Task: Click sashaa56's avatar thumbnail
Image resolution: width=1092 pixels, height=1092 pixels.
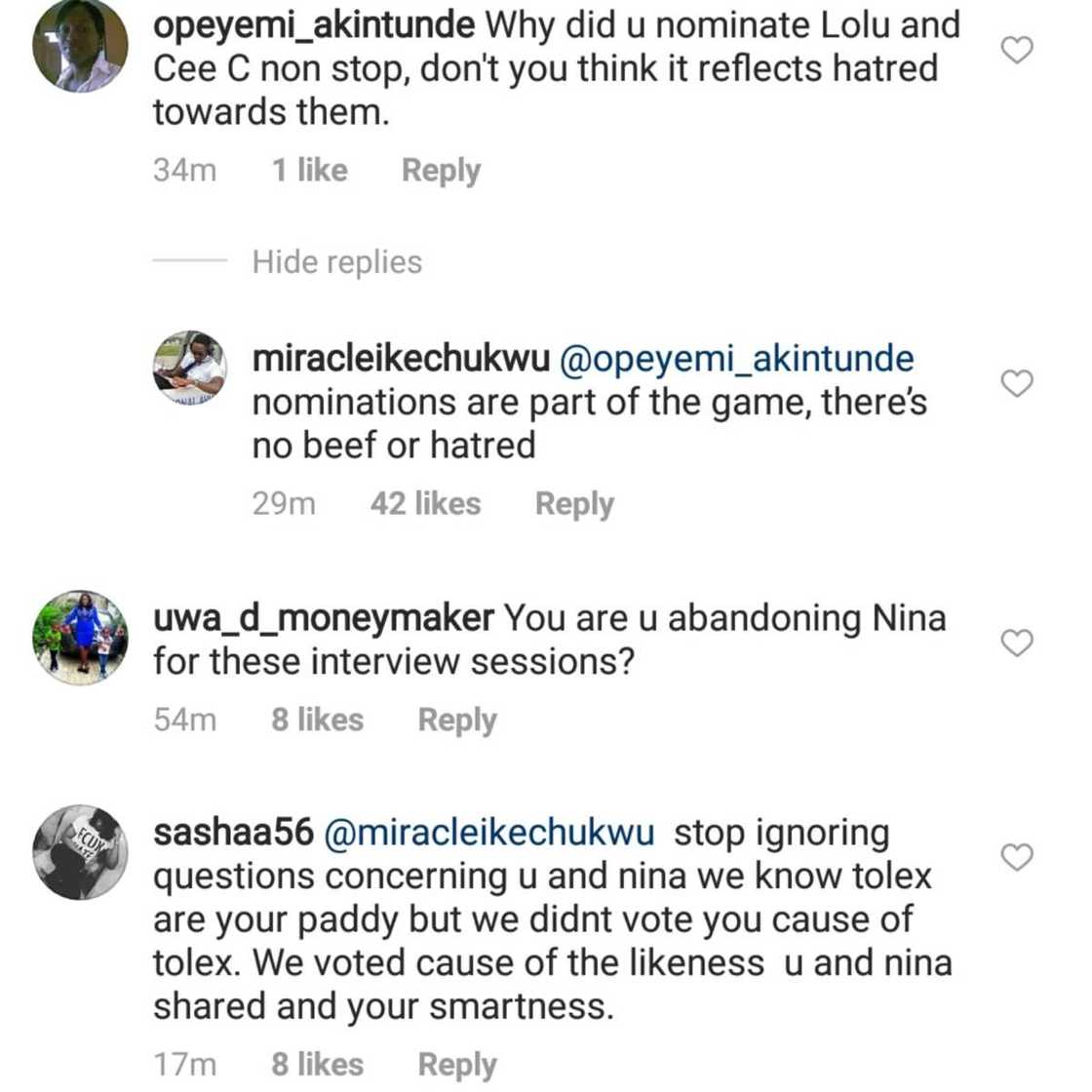Action: coord(82,853)
